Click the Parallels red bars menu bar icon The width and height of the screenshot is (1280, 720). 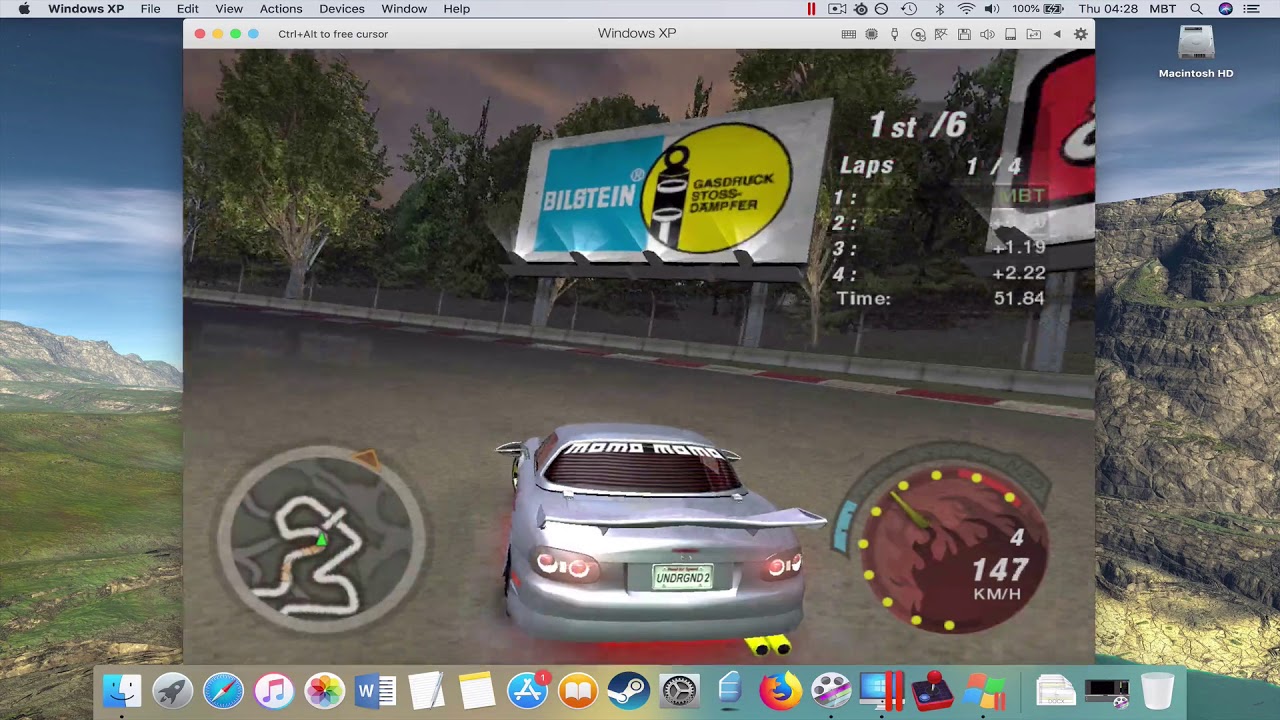pyautogui.click(x=811, y=9)
